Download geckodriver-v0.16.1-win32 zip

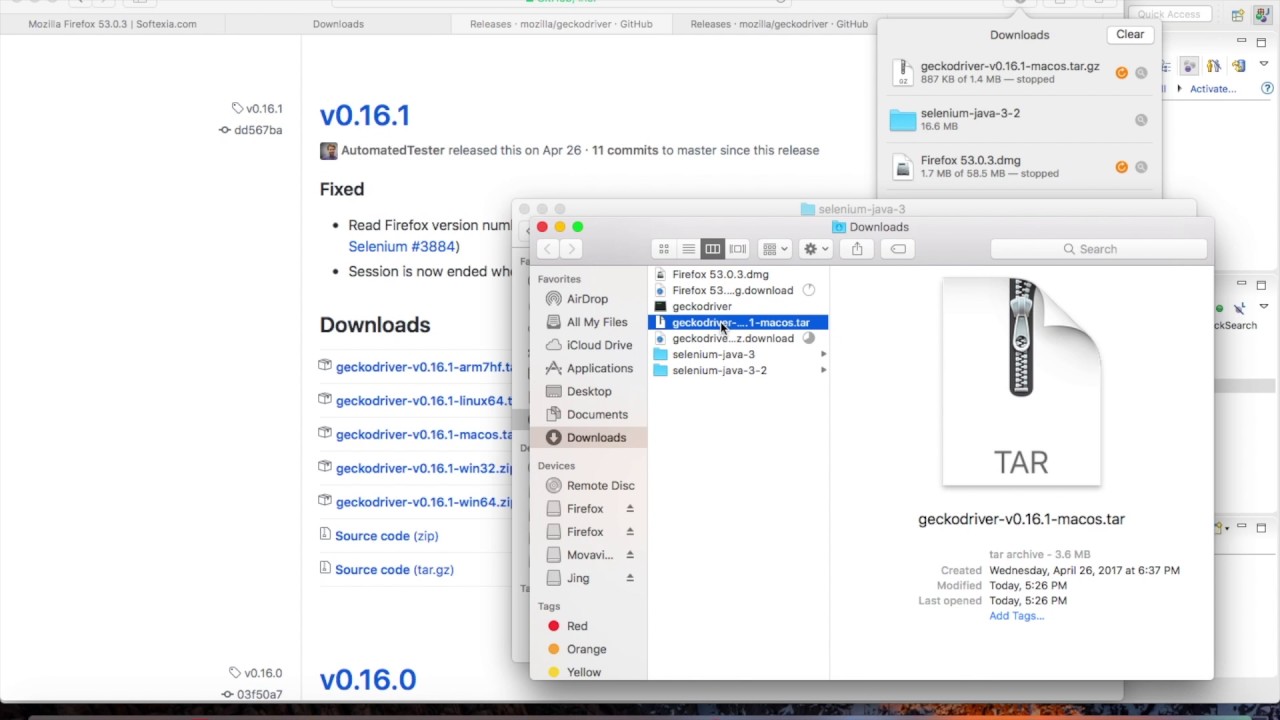click(x=424, y=468)
